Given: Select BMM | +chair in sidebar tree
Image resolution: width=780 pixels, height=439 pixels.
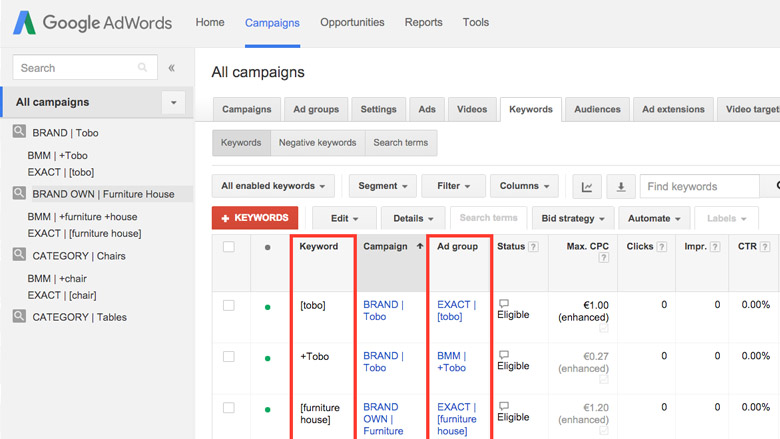Looking at the screenshot, I should (x=57, y=278).
